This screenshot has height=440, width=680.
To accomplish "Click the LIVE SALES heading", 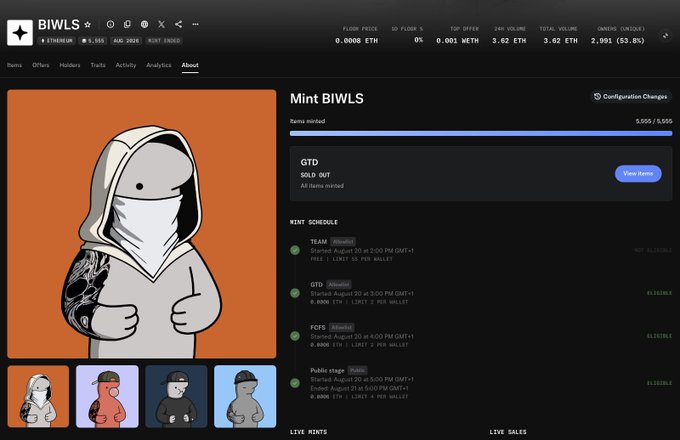I will (508, 432).
